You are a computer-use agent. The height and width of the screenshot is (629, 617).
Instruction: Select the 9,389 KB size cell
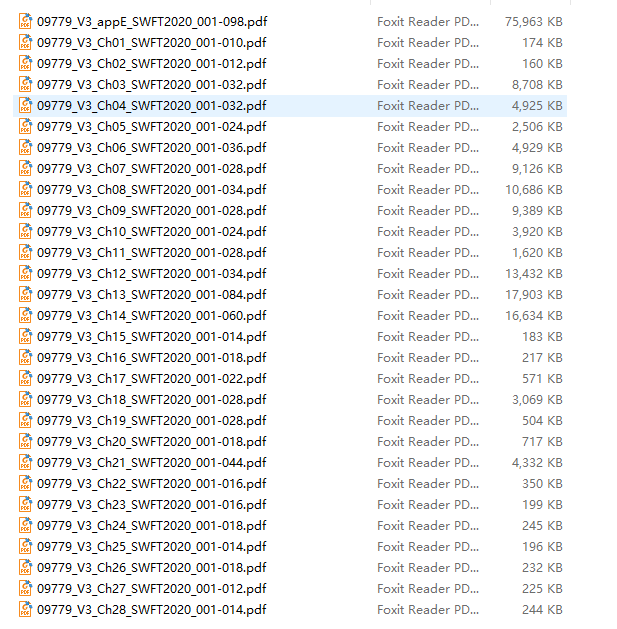point(537,211)
